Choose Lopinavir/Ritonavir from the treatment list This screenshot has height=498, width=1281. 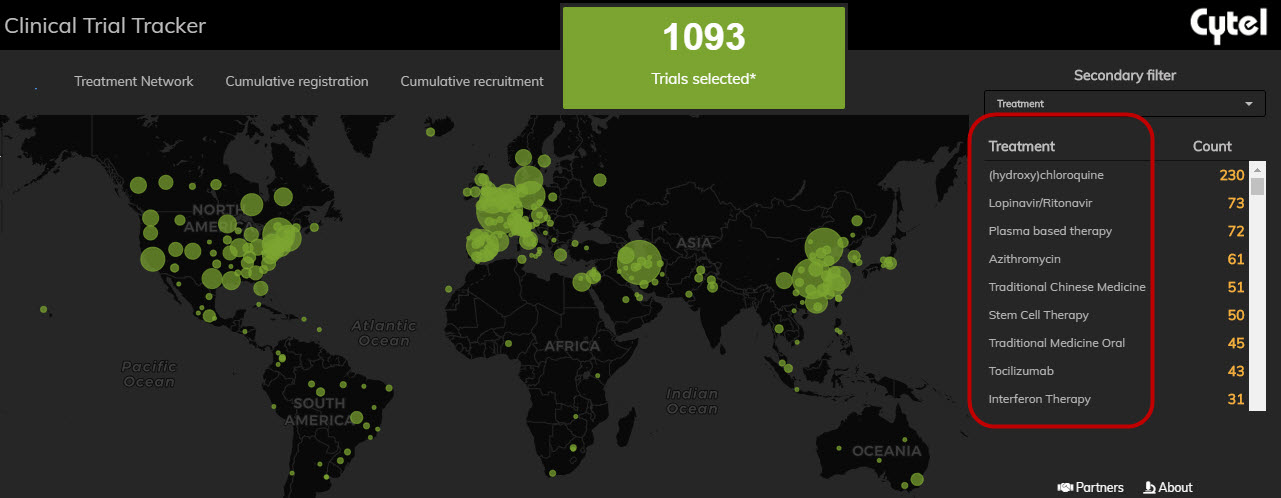(x=1040, y=203)
